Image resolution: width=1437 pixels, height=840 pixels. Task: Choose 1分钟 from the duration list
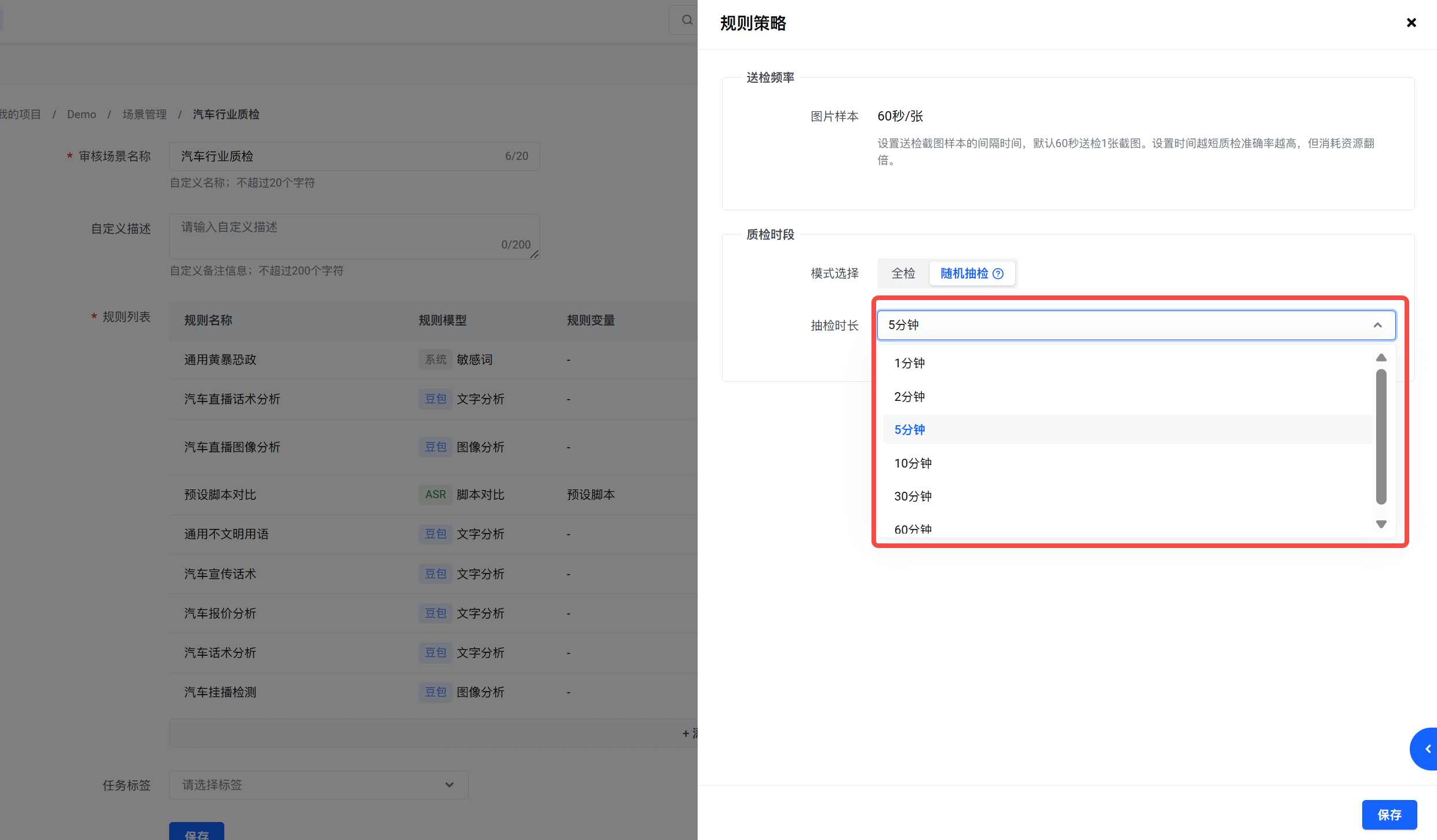click(x=1127, y=363)
